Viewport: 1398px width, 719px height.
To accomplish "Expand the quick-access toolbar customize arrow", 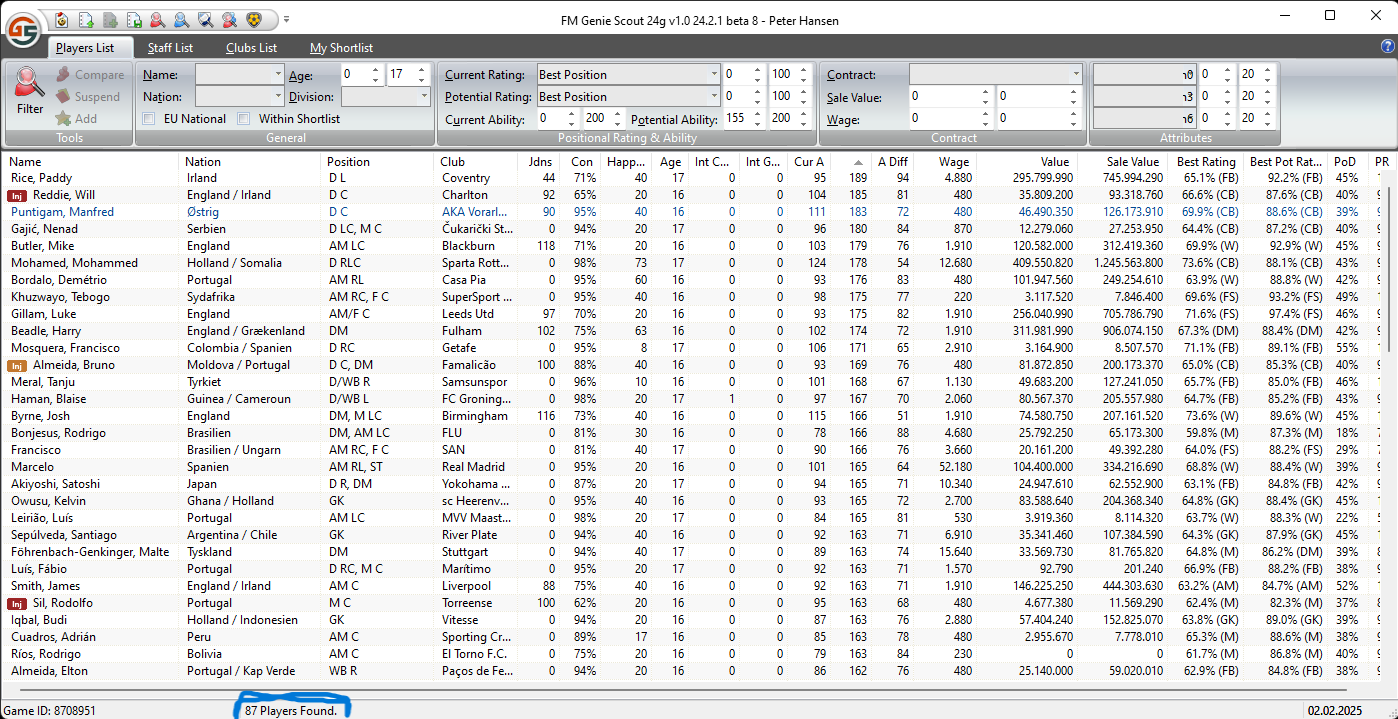I will click(287, 19).
